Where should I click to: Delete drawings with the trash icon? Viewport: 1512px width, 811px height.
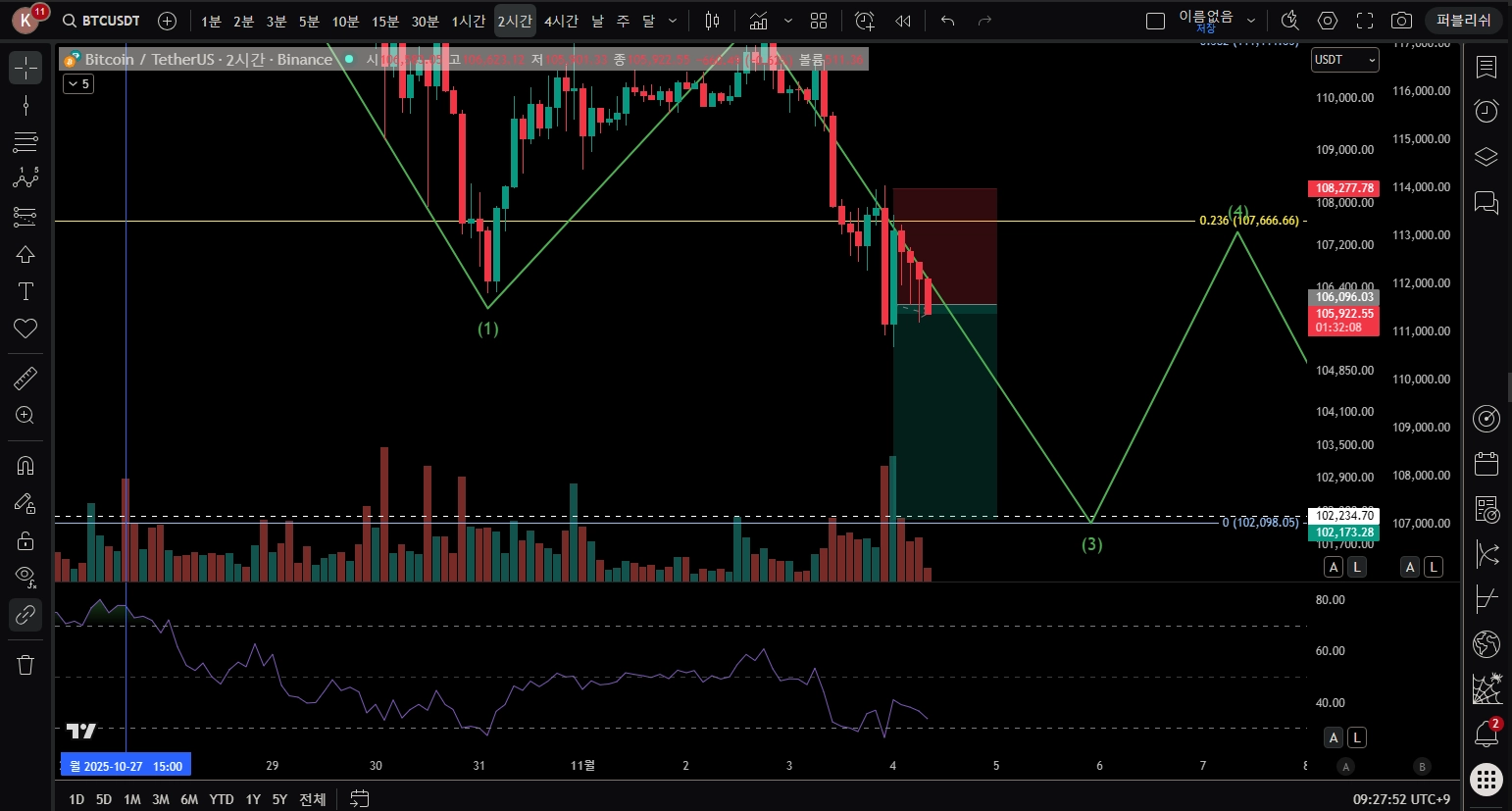(25, 665)
